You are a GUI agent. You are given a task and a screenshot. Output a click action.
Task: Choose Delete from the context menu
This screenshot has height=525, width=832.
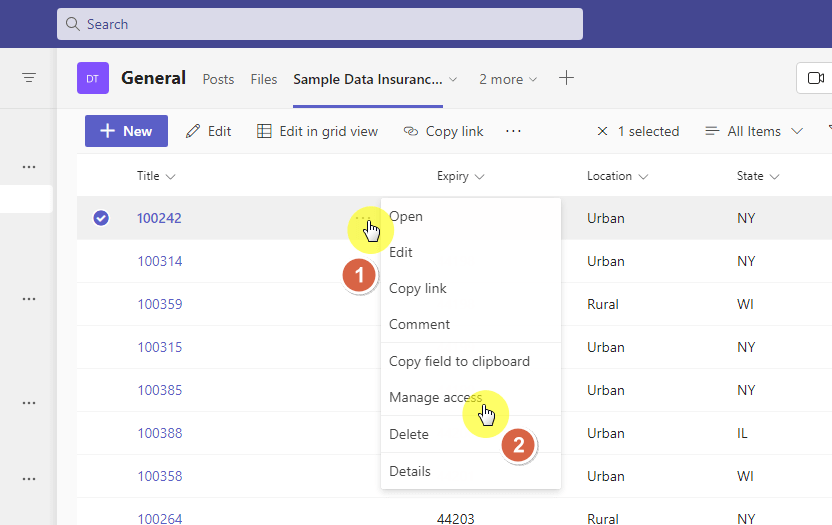coord(471,434)
